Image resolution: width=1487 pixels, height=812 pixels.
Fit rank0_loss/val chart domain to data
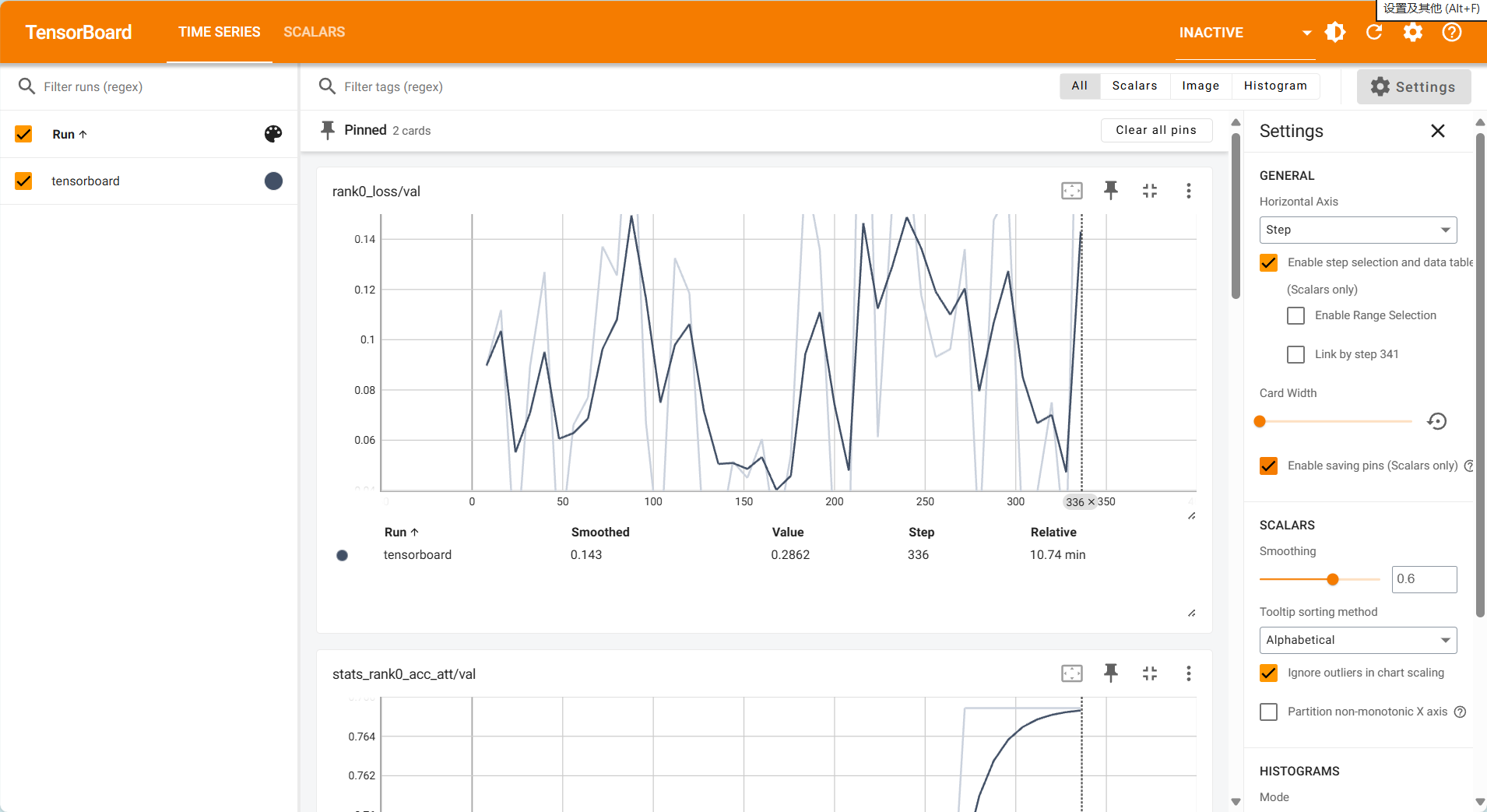tap(1072, 191)
